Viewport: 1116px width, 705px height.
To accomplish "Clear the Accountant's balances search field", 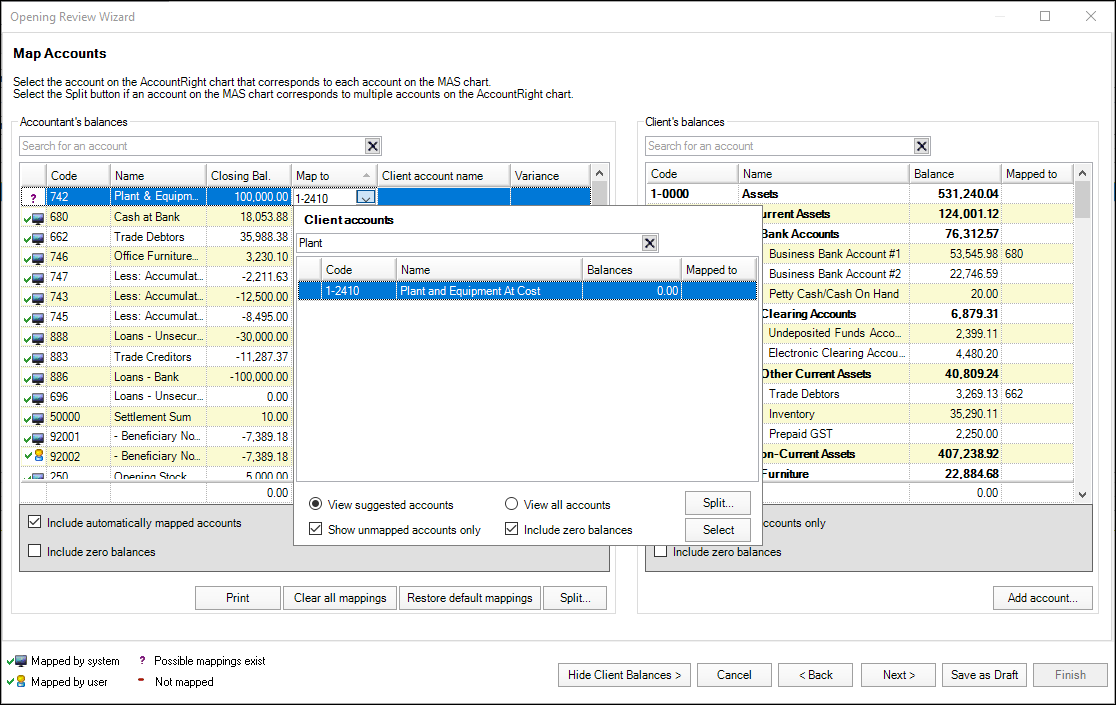I will click(x=372, y=146).
